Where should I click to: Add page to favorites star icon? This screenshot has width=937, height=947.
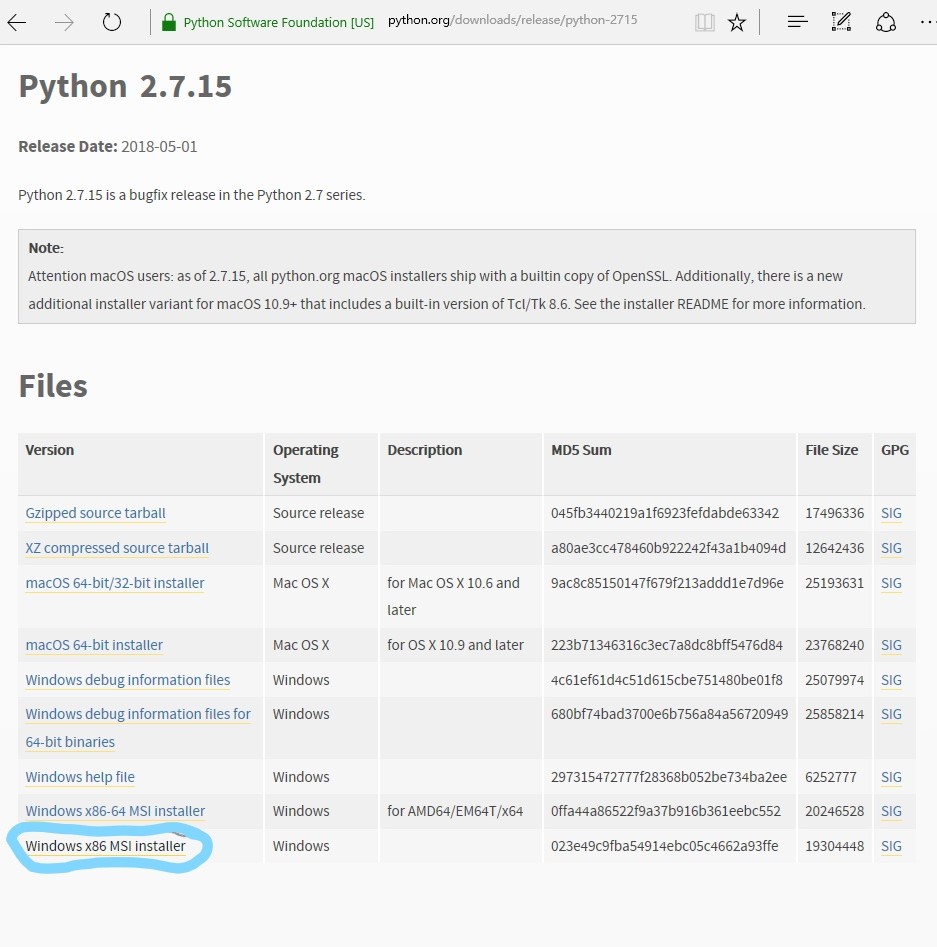coord(736,23)
